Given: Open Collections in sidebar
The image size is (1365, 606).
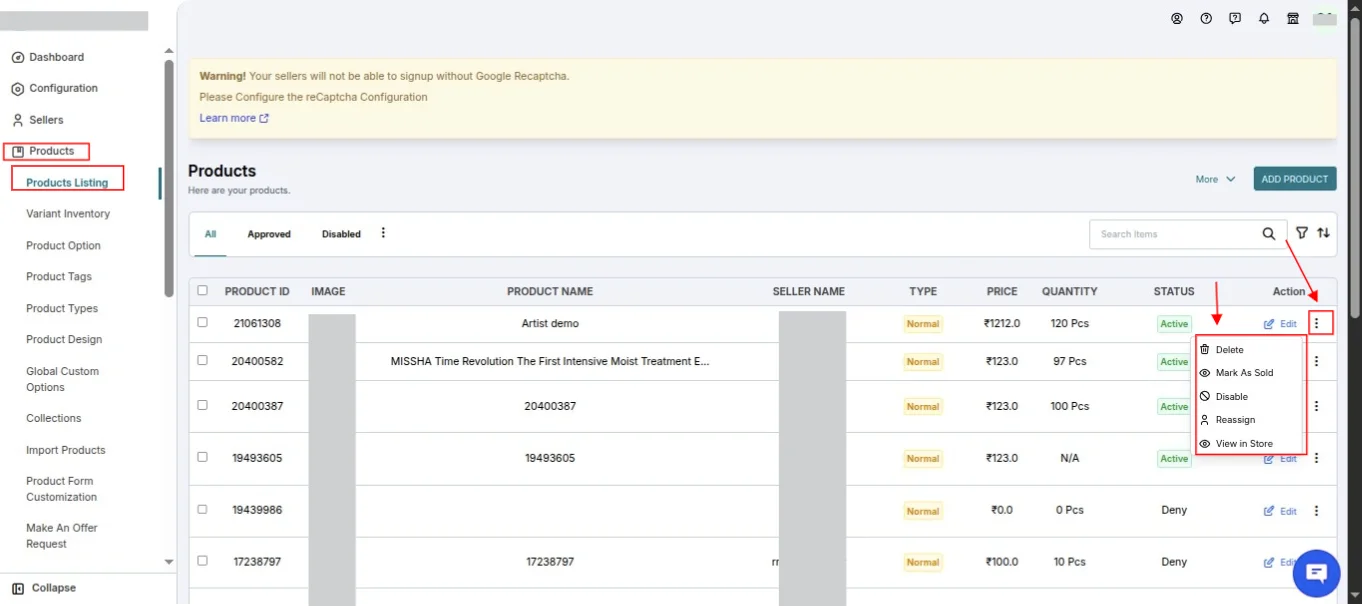Looking at the screenshot, I should pos(54,418).
